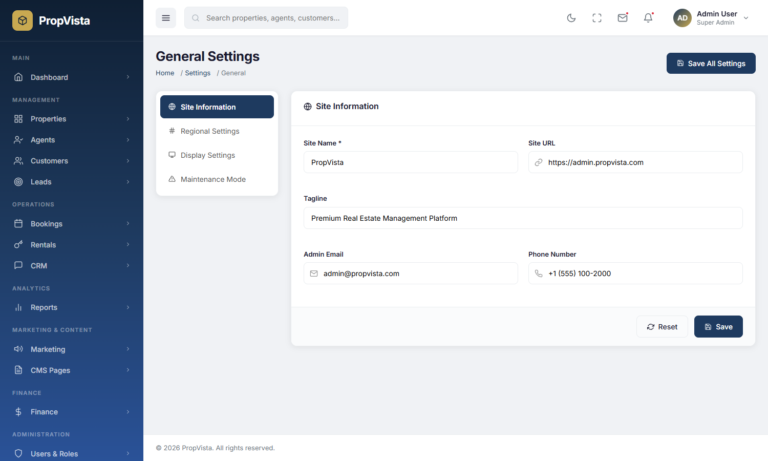Click the Home breadcrumb link
768x461 pixels.
[165, 73]
